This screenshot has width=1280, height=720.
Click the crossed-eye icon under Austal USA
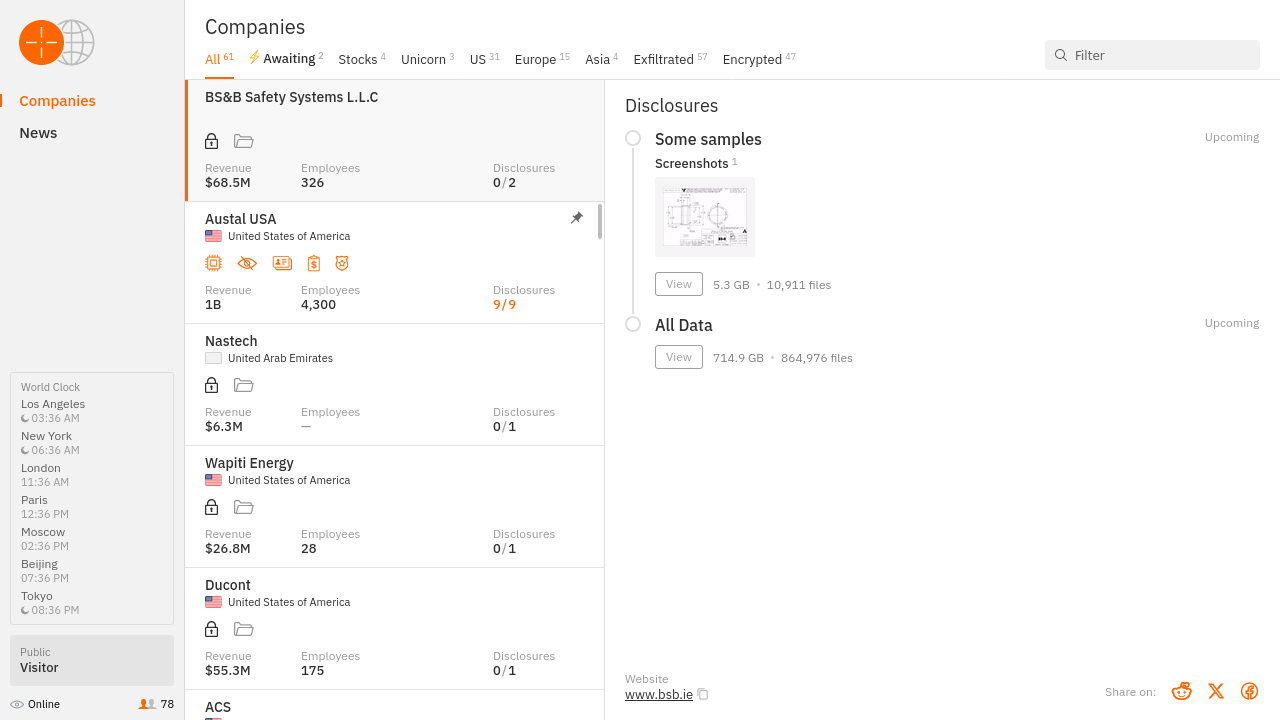tap(247, 263)
